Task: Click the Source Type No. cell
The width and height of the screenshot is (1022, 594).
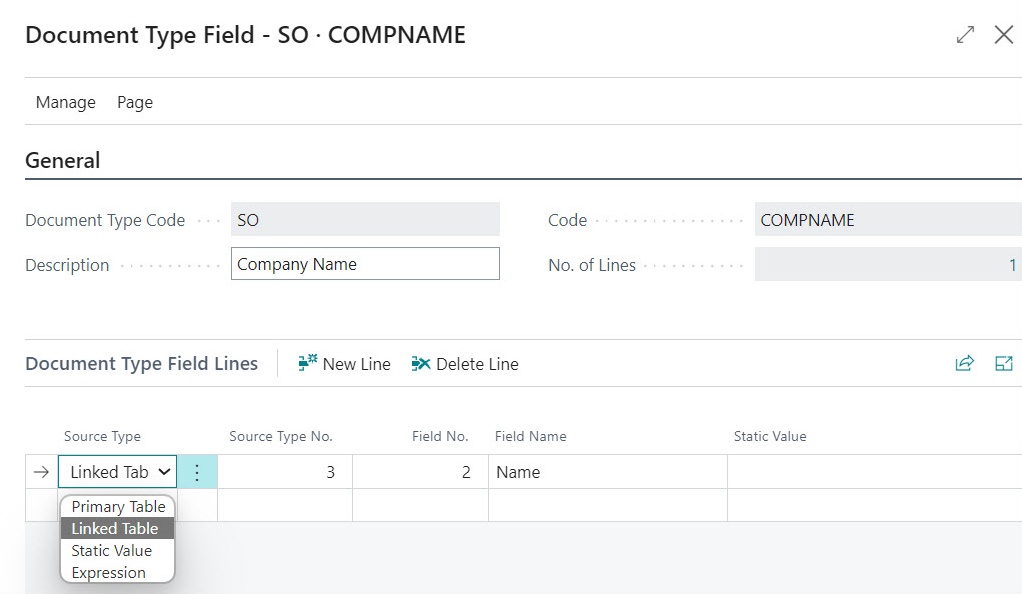Action: tap(284, 472)
